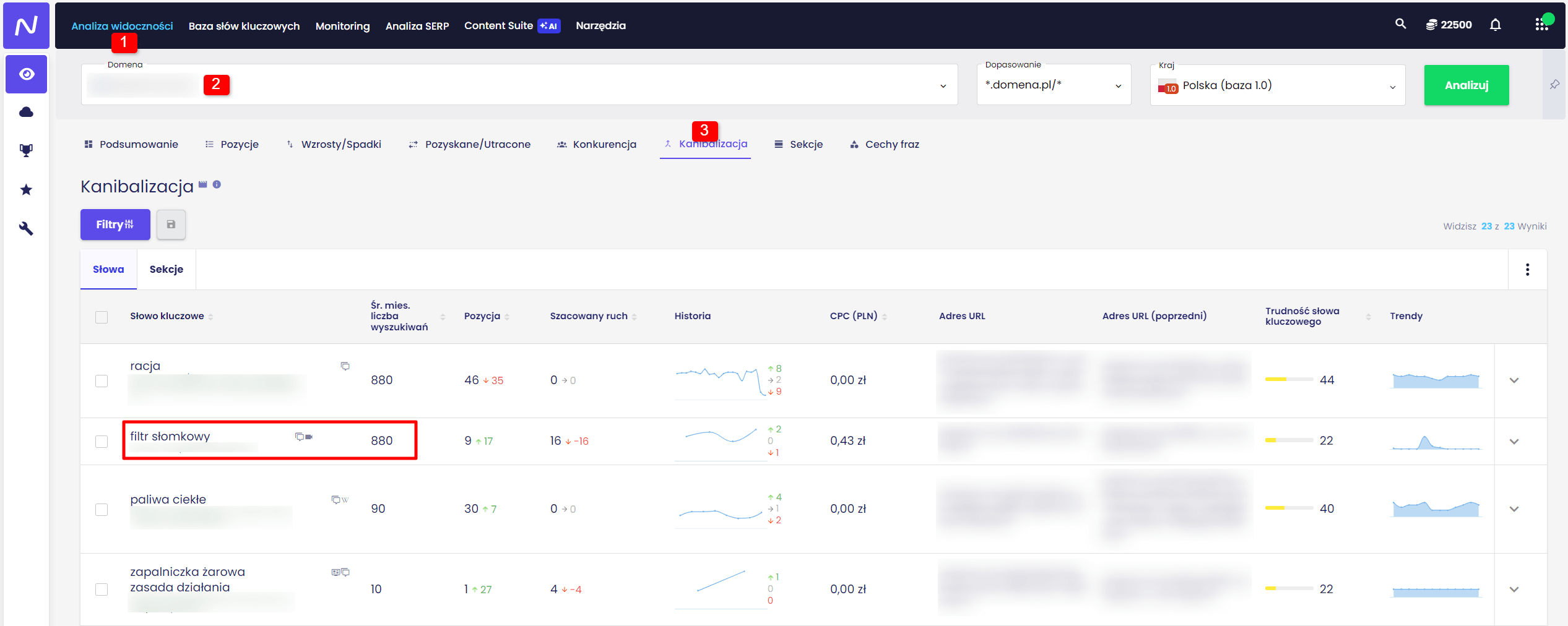
Task: Open the Dopasowanie dropdown
Action: [1053, 85]
